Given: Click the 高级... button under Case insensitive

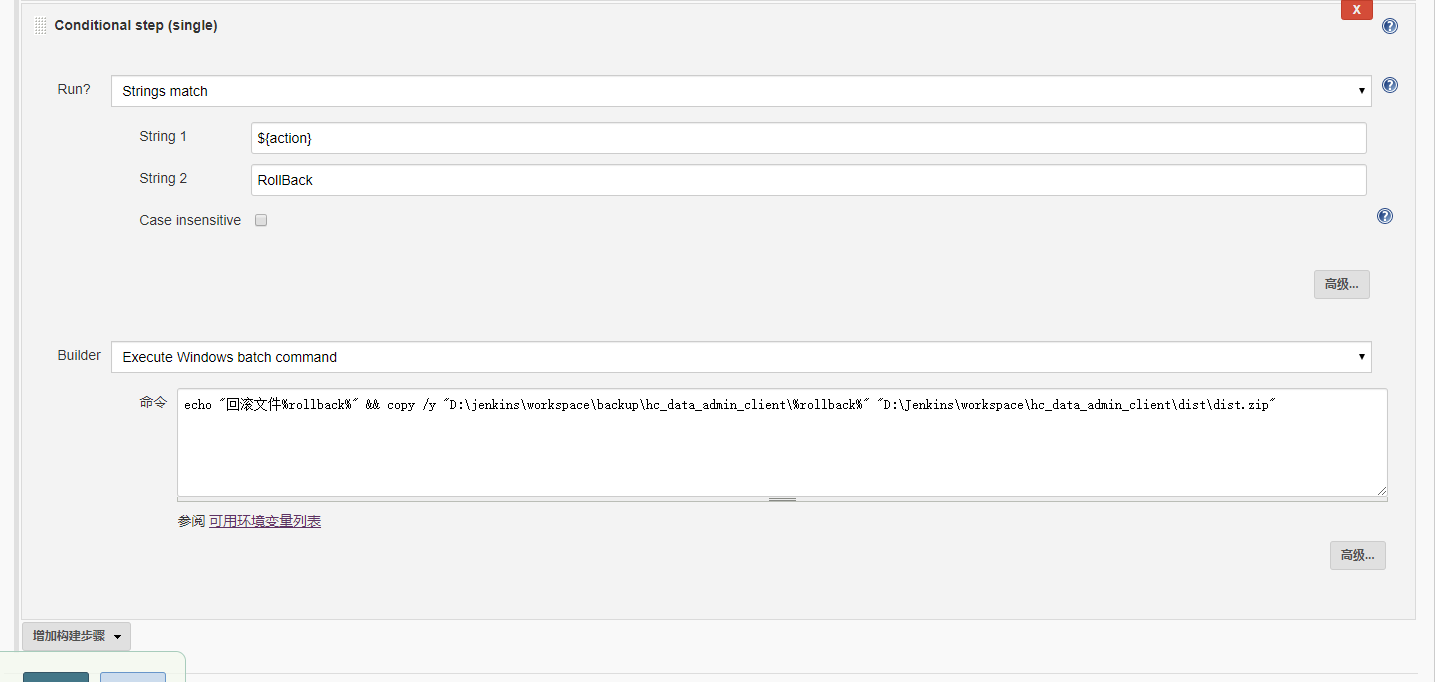Looking at the screenshot, I should pyautogui.click(x=1341, y=284).
